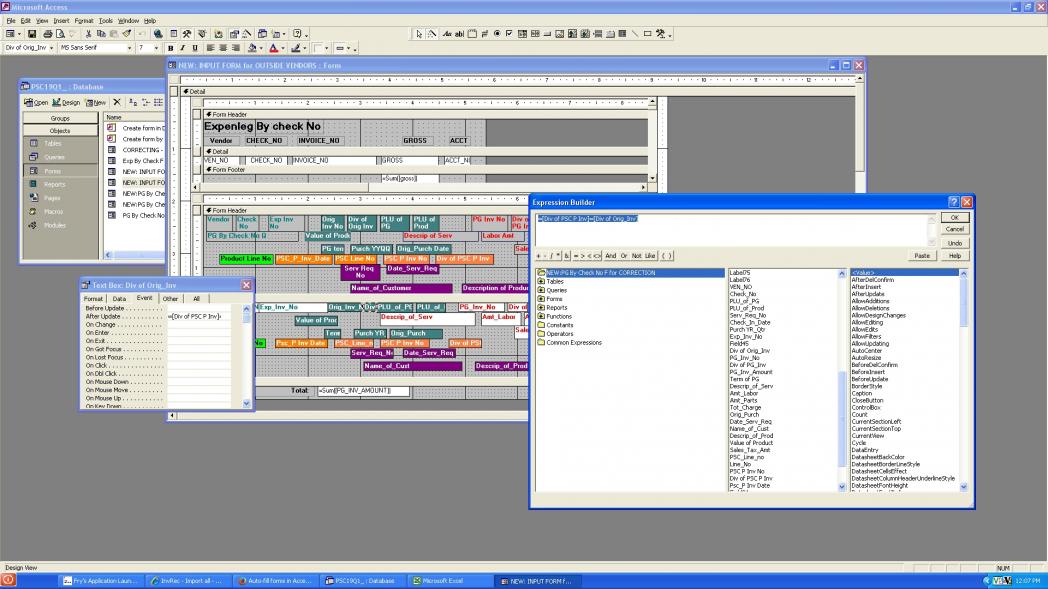
Task: Select the Text Box tool in the toolbox
Action: 459,33
